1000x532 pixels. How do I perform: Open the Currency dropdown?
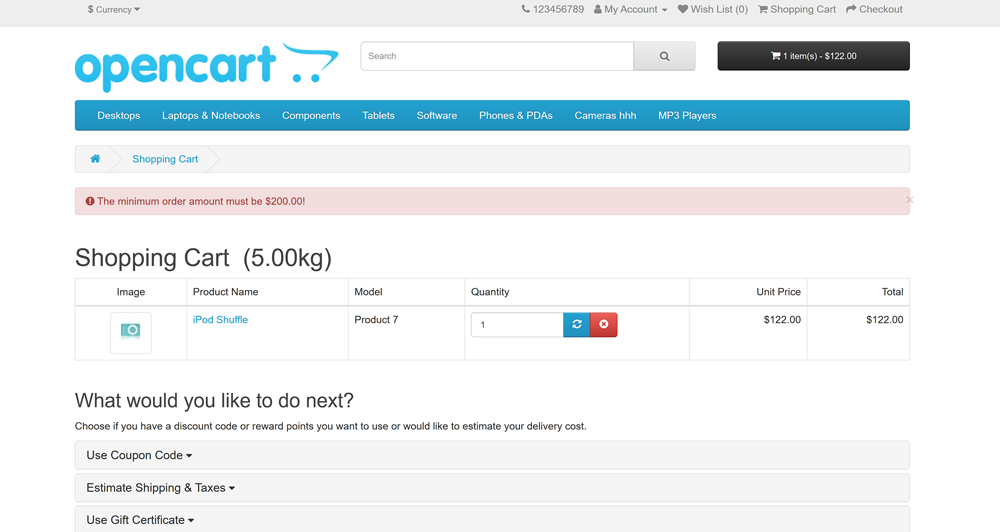coord(113,9)
